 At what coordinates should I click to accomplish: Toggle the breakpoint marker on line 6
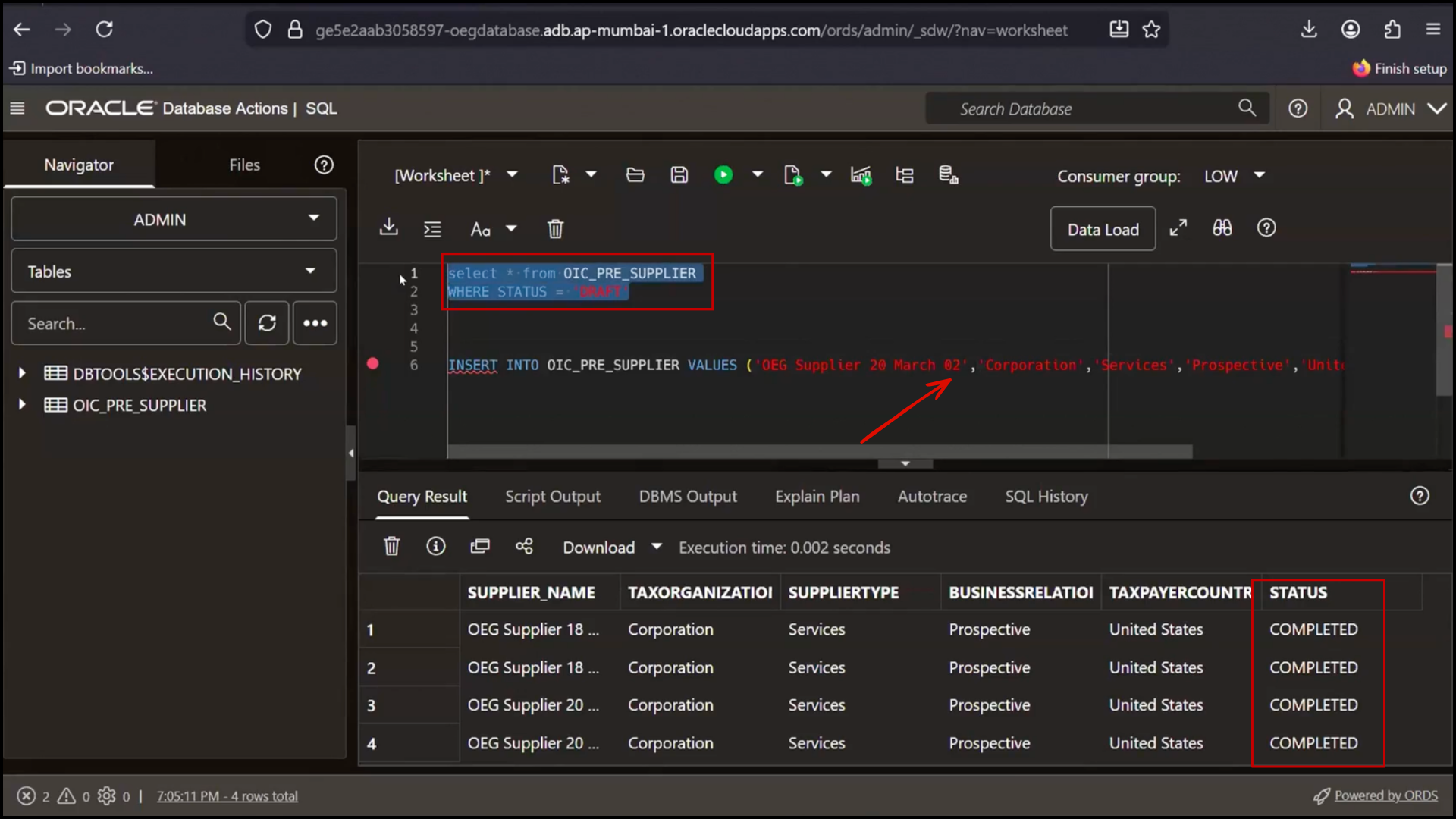point(372,364)
